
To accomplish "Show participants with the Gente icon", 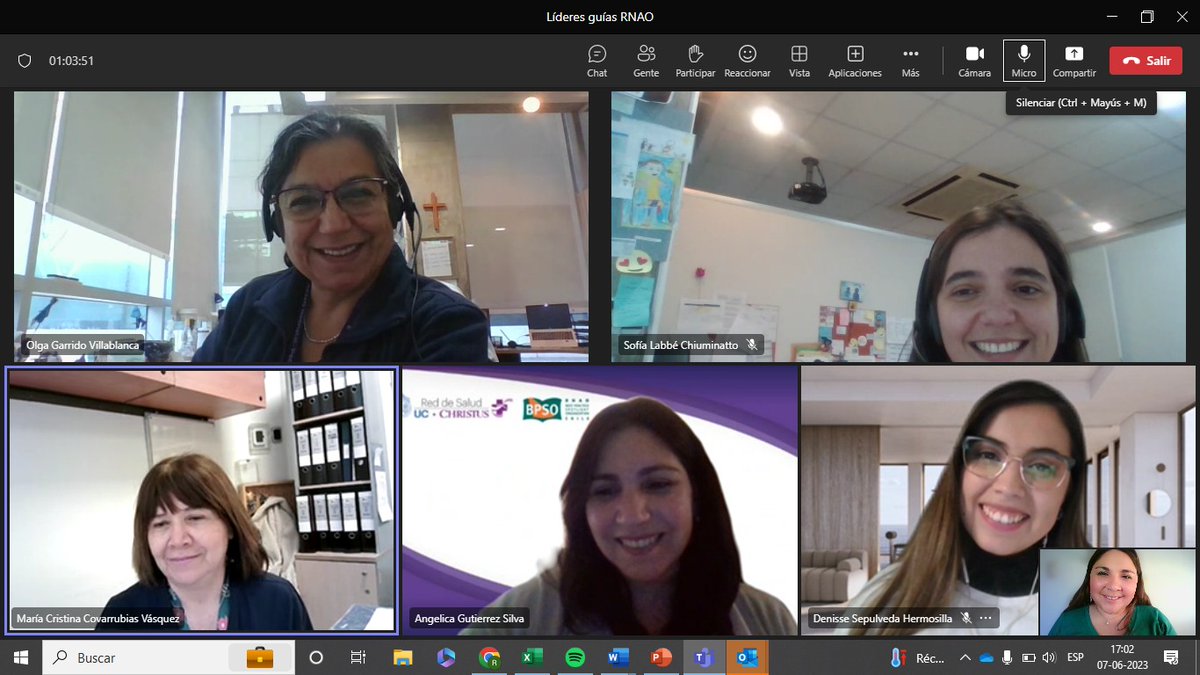I will (x=645, y=59).
